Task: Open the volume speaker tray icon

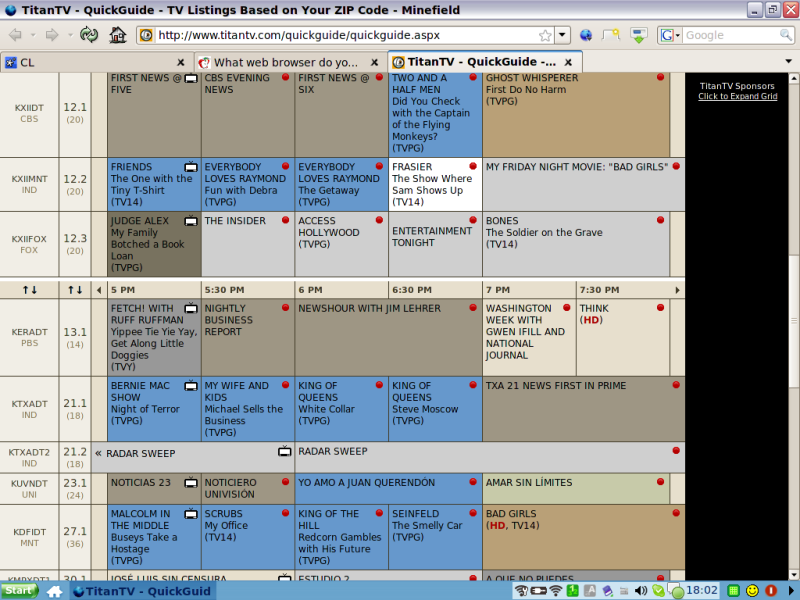Action: coord(640,591)
